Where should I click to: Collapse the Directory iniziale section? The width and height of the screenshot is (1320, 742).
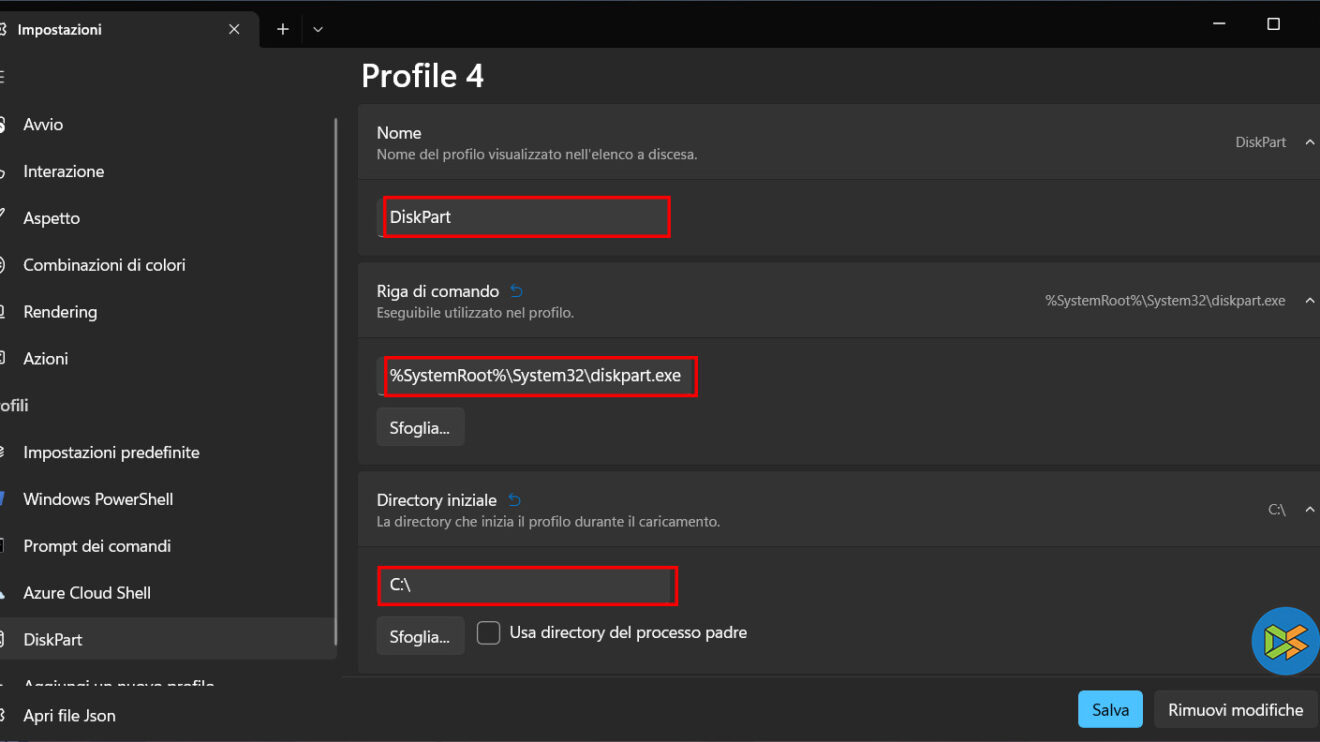pyautogui.click(x=1309, y=509)
